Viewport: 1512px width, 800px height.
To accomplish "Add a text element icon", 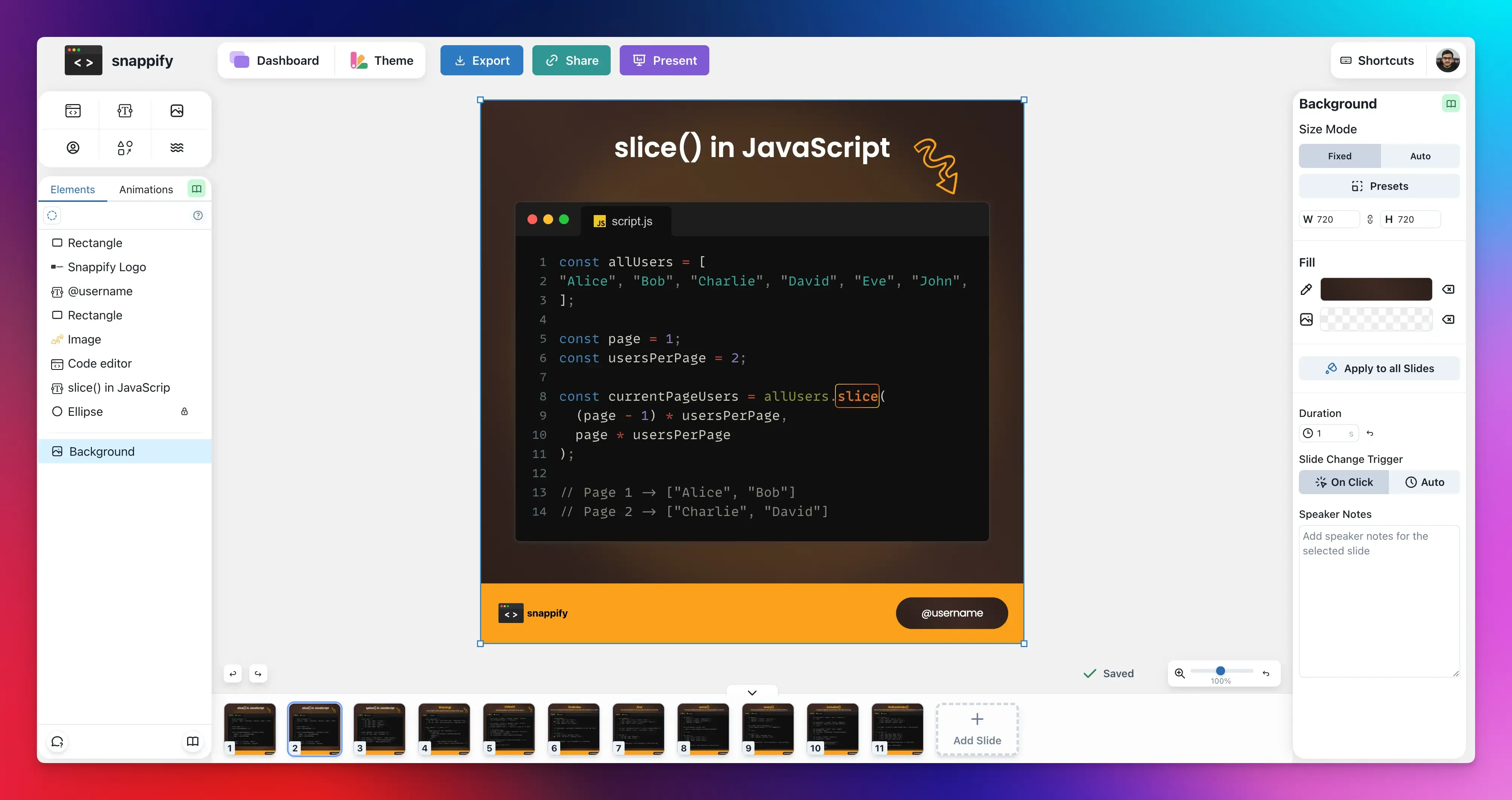I will coord(125,110).
